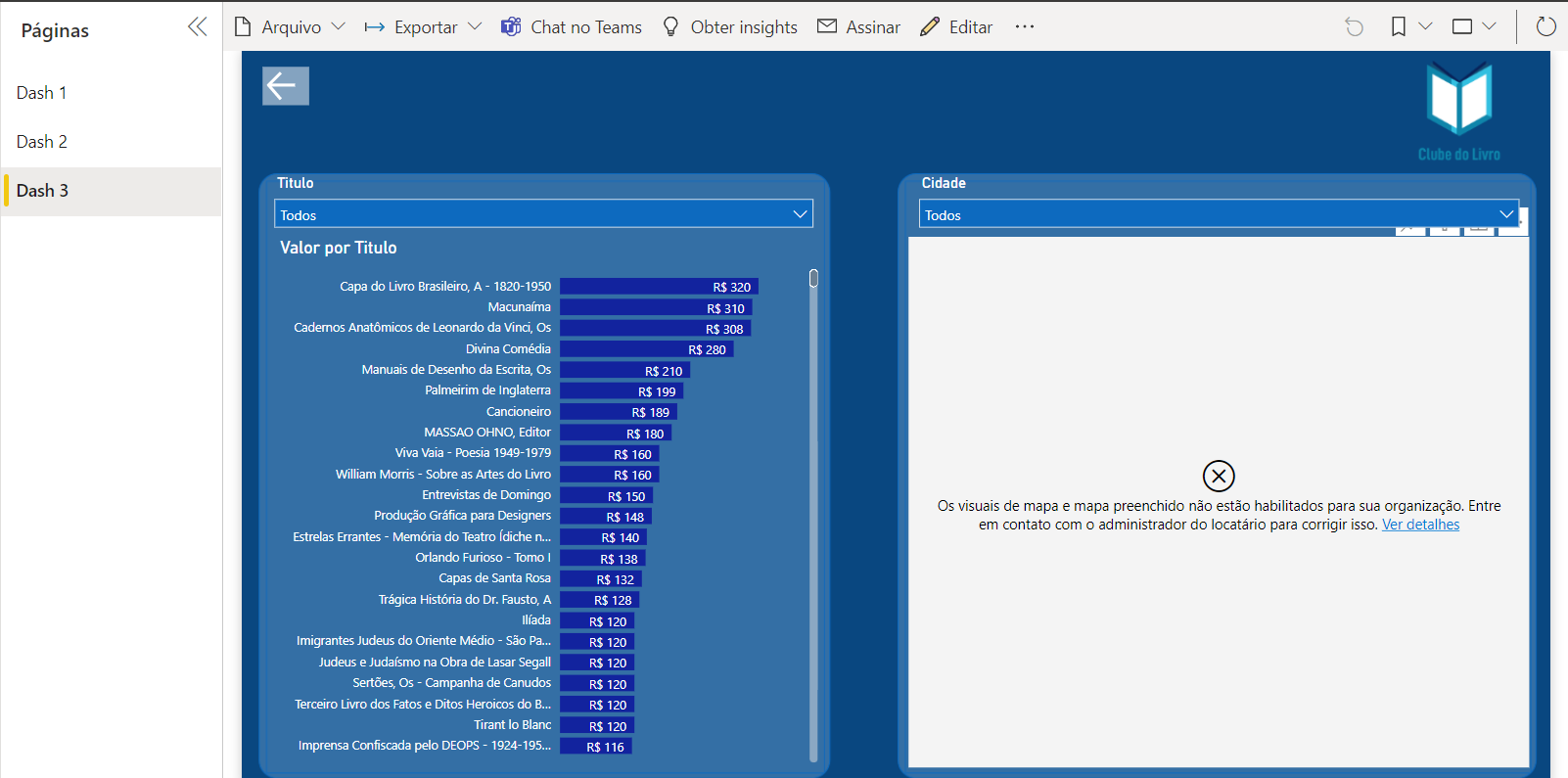
Task: Click the Cidade slicer header
Action: (944, 183)
